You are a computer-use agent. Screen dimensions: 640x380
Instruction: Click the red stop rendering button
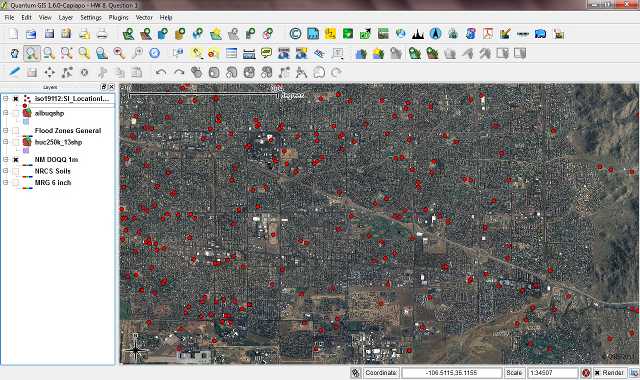point(586,373)
